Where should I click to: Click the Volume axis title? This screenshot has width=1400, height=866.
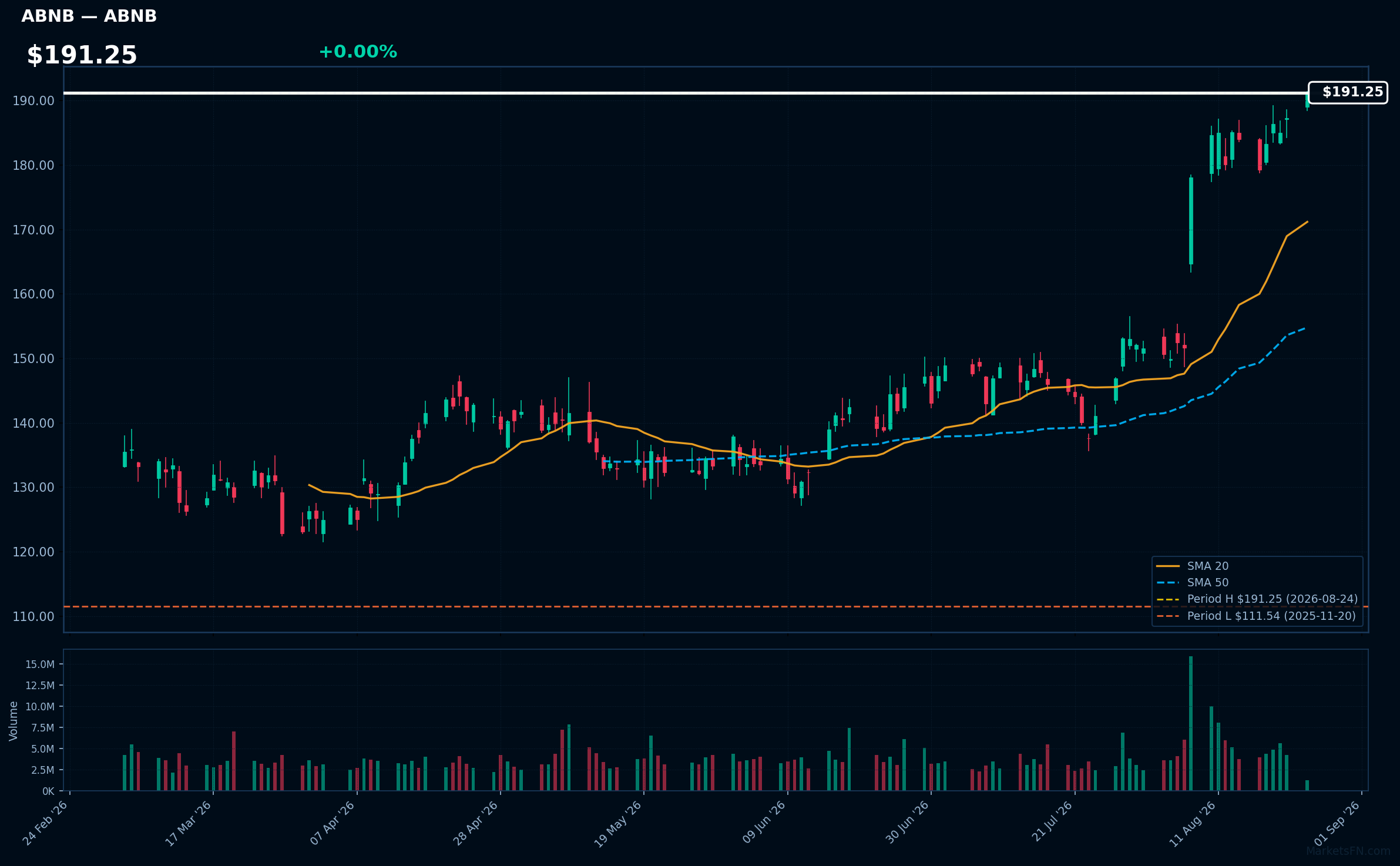14,721
